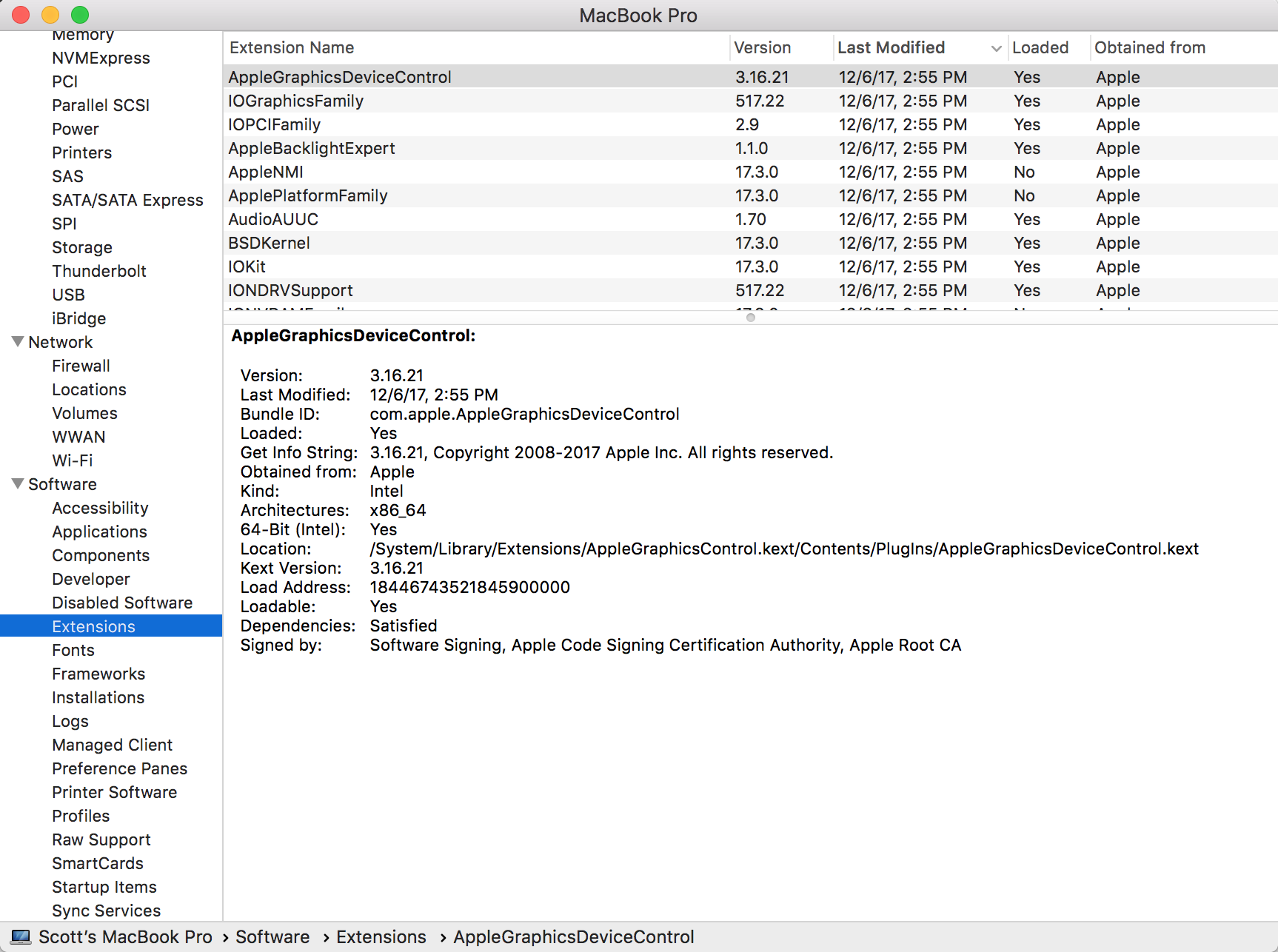Select Sync Services in sidebar
The width and height of the screenshot is (1278, 952).
[x=107, y=911]
